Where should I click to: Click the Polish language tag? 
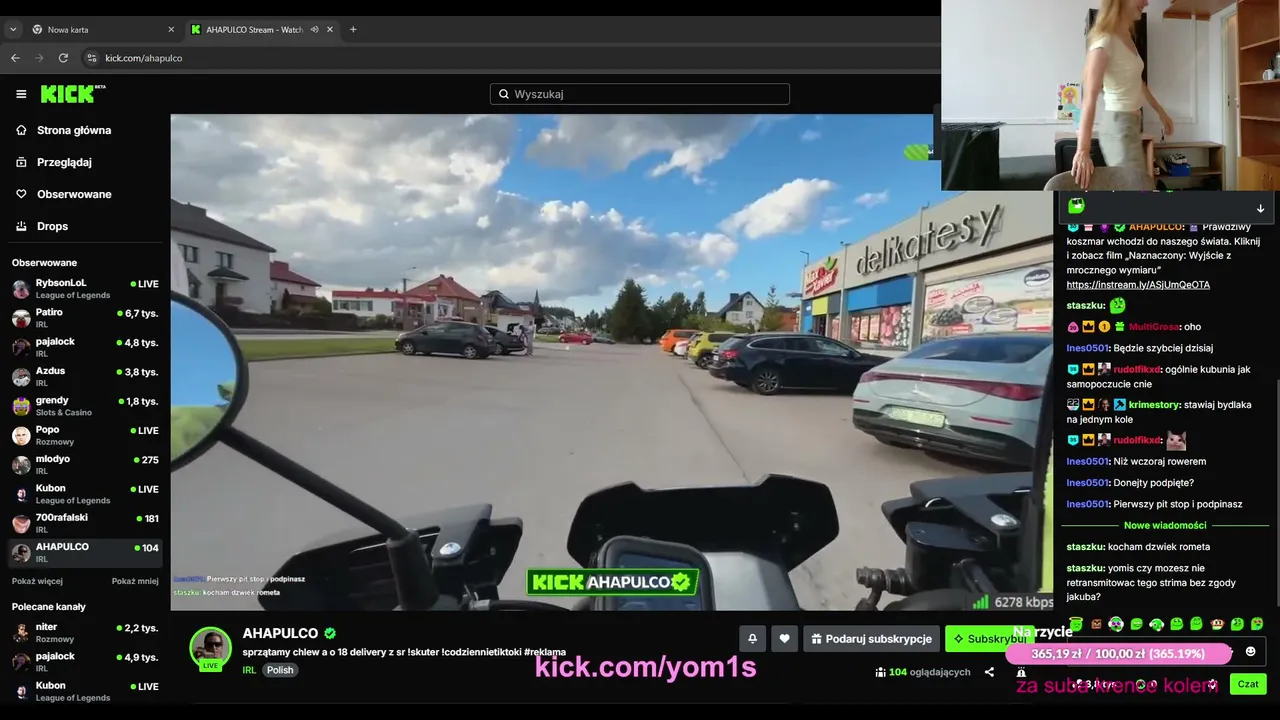point(280,670)
